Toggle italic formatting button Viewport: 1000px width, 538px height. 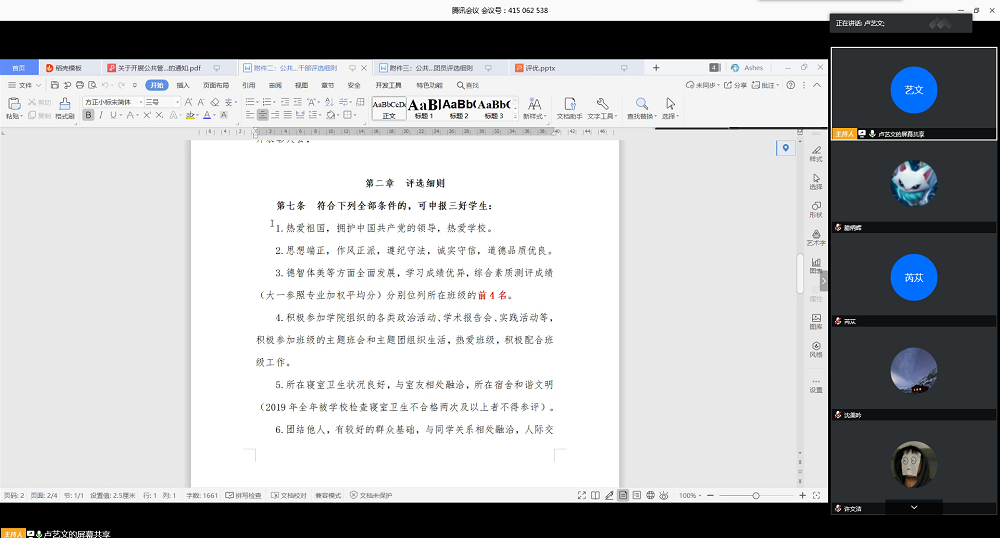101,115
